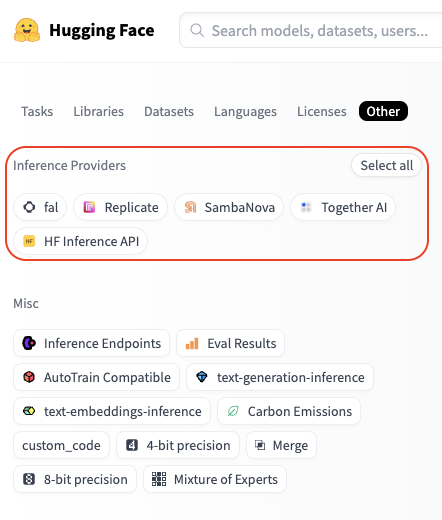Image resolution: width=442 pixels, height=520 pixels.
Task: Enable the AutoTrain Compatible filter
Action: click(x=96, y=377)
